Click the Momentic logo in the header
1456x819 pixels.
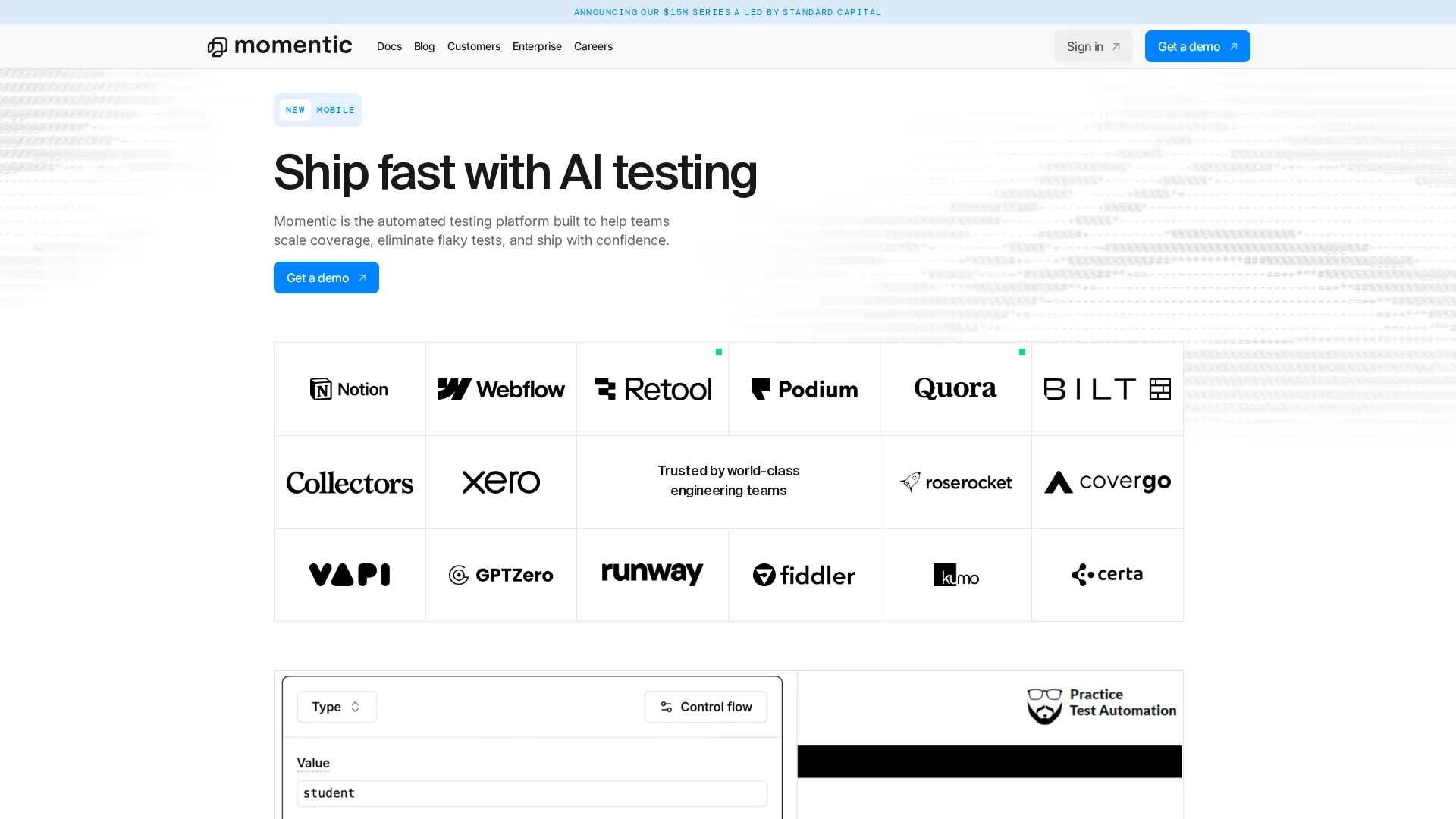[x=280, y=46]
